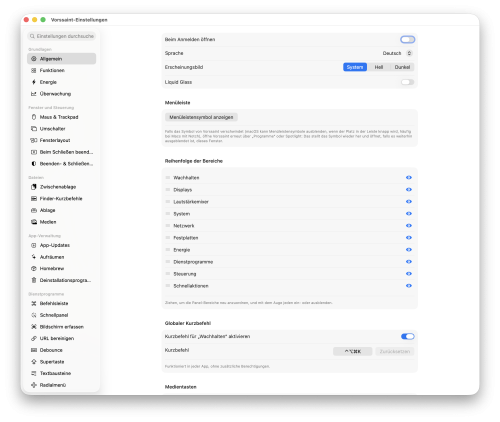The width and height of the screenshot is (500, 422).
Task: Click the Zurücksetzen button
Action: pyautogui.click(x=395, y=351)
